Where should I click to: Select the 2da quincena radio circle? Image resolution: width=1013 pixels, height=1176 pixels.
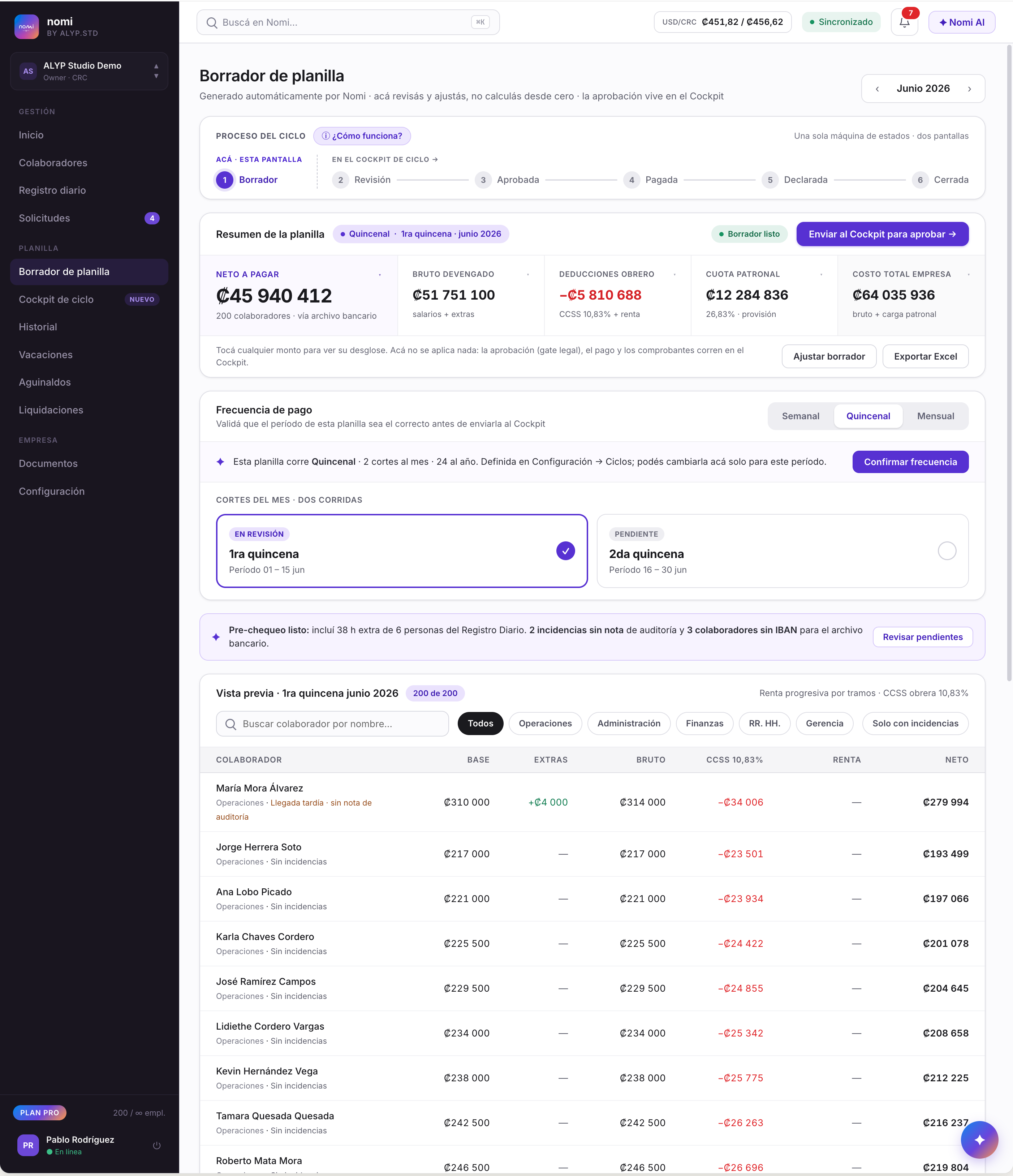[x=947, y=550]
